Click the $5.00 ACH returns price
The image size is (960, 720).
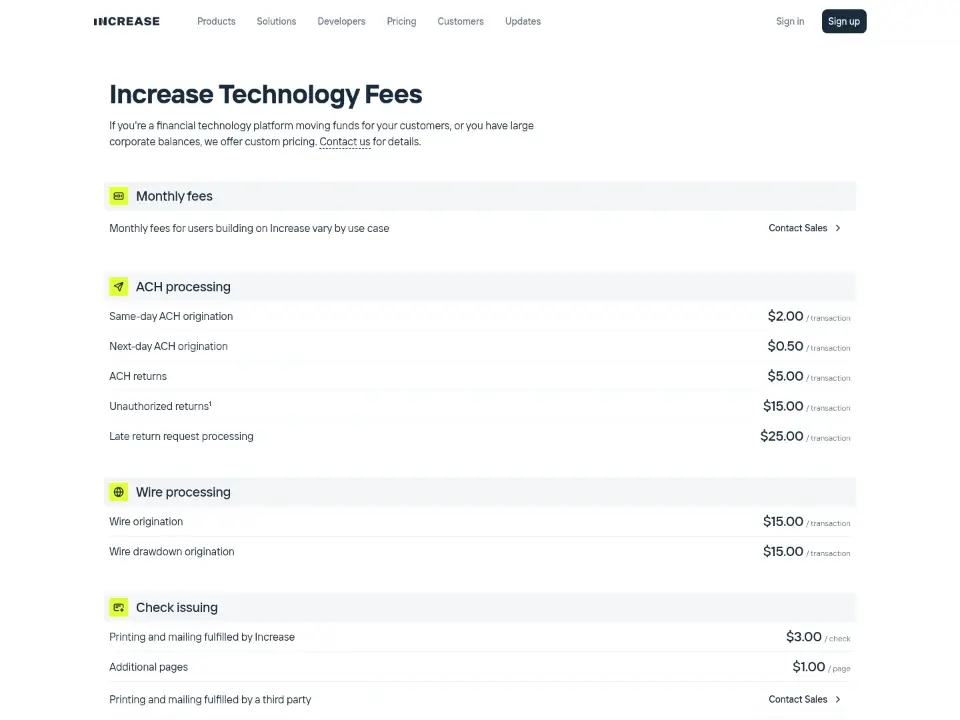click(786, 376)
